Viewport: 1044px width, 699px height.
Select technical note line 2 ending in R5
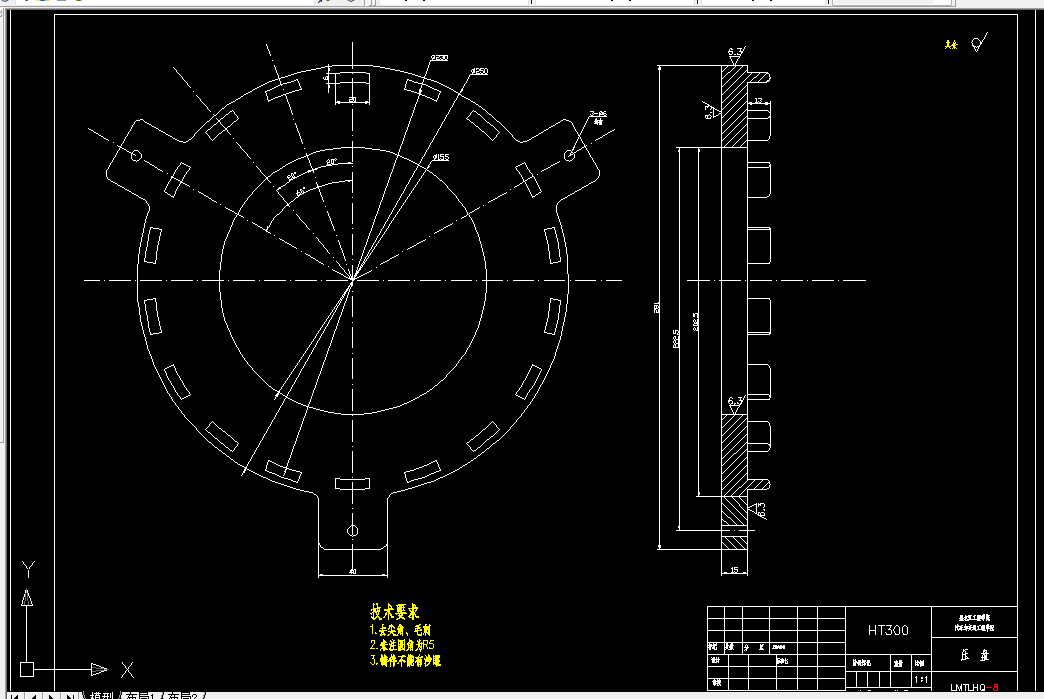click(x=402, y=645)
